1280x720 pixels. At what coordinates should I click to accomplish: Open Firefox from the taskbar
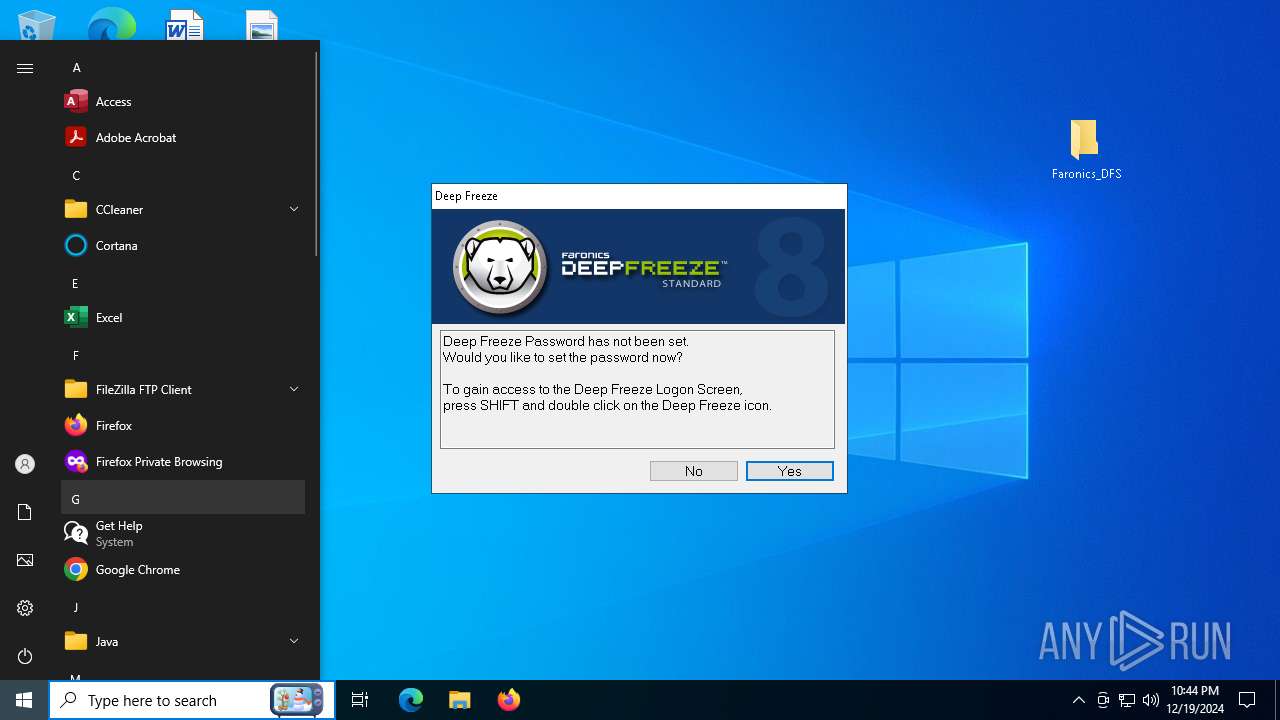(508, 700)
